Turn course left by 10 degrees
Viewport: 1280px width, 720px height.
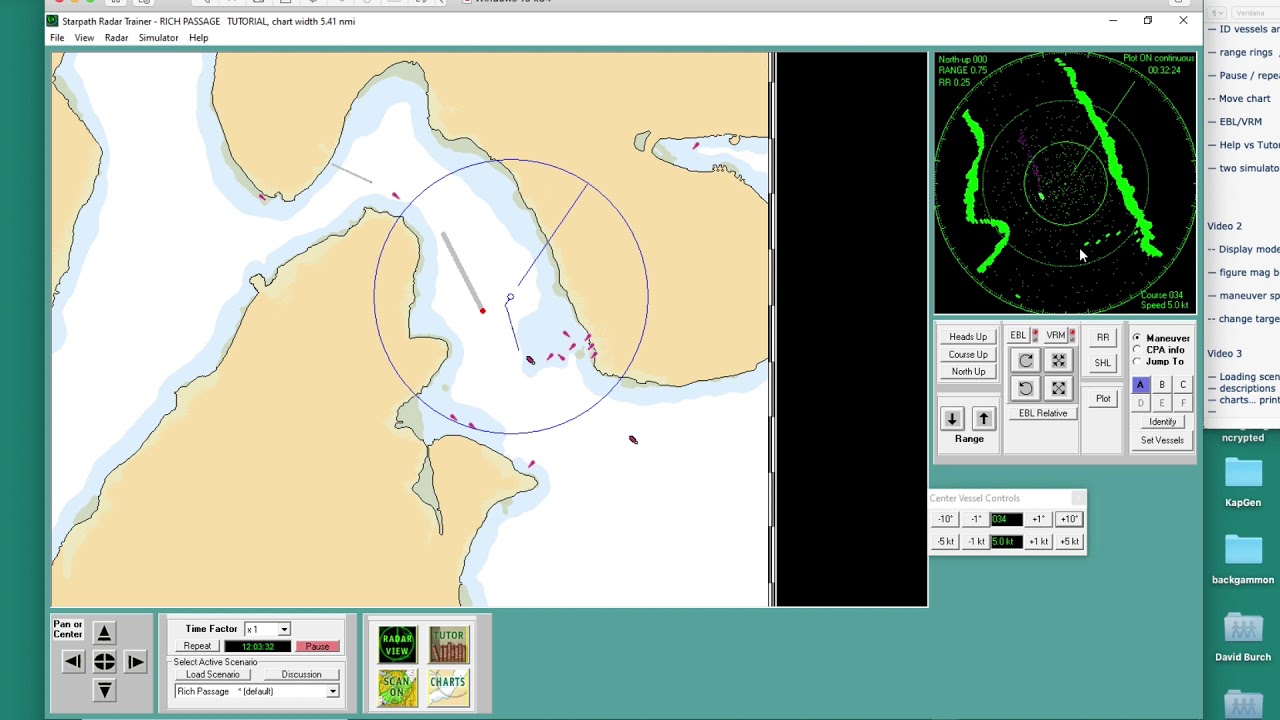(x=945, y=520)
